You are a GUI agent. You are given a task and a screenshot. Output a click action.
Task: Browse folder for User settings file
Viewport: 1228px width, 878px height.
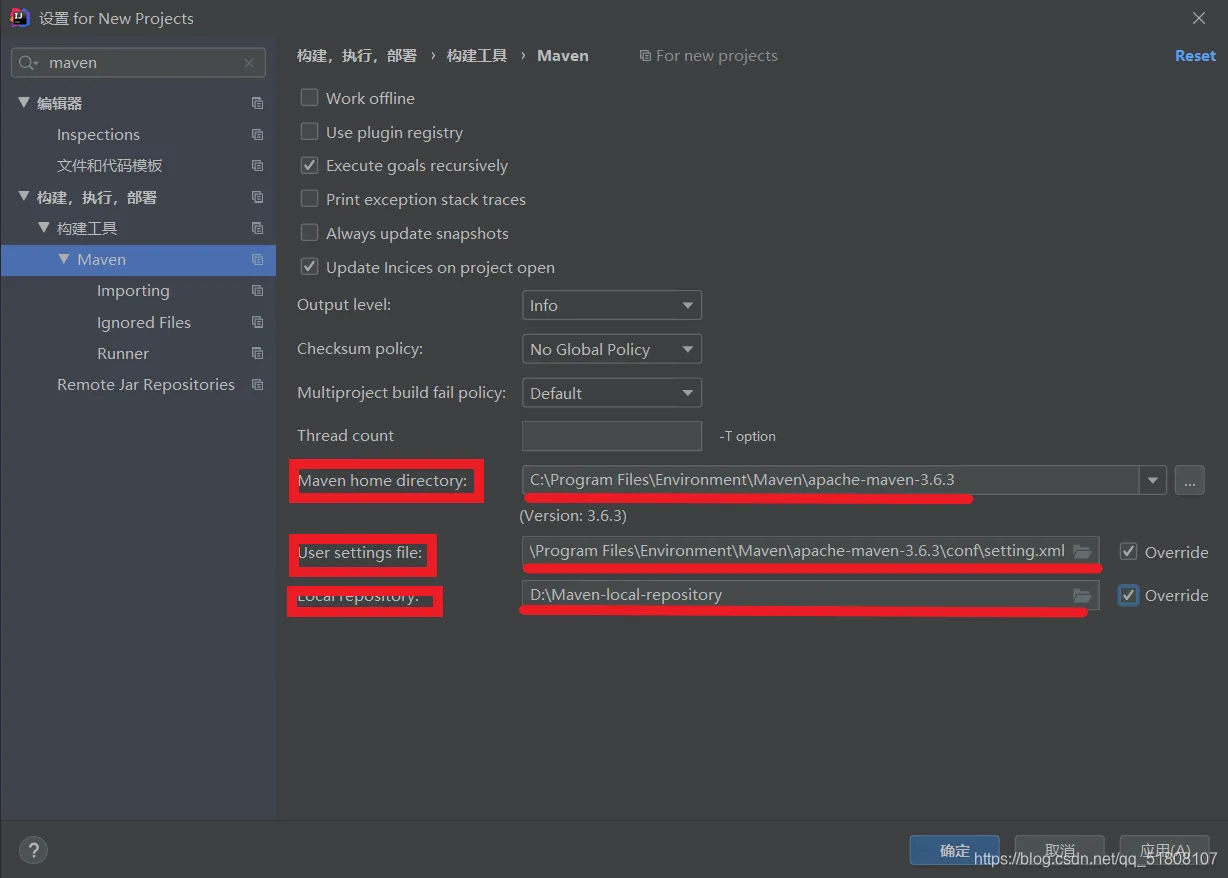1082,551
